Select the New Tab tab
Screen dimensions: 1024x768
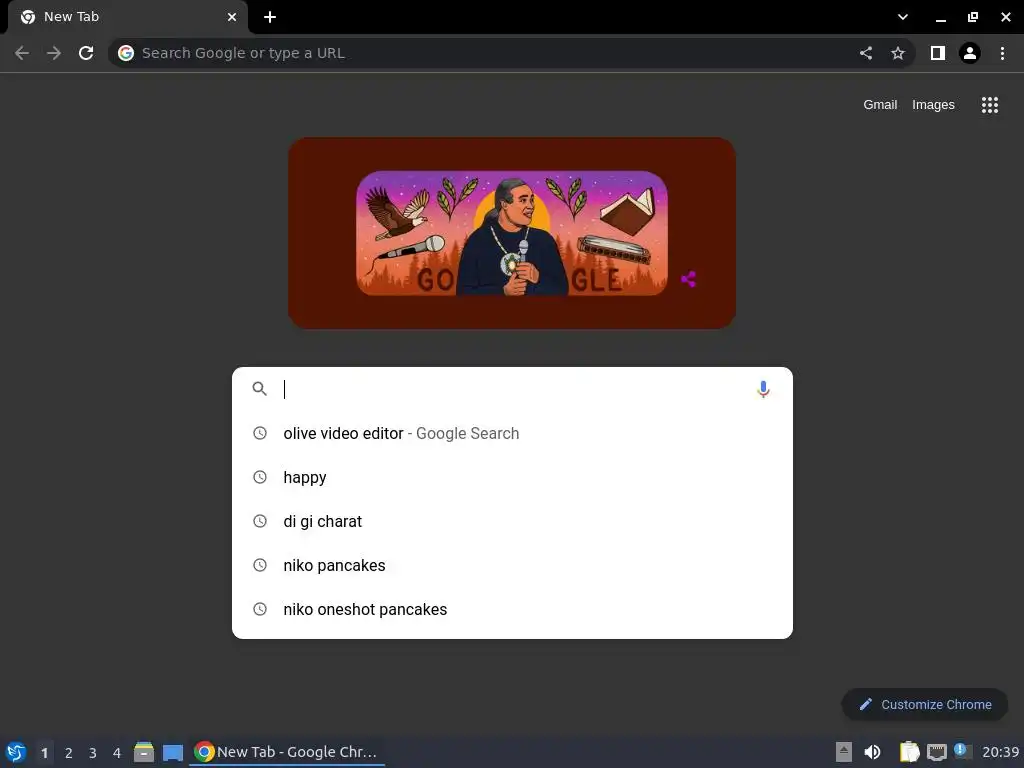[x=128, y=17]
